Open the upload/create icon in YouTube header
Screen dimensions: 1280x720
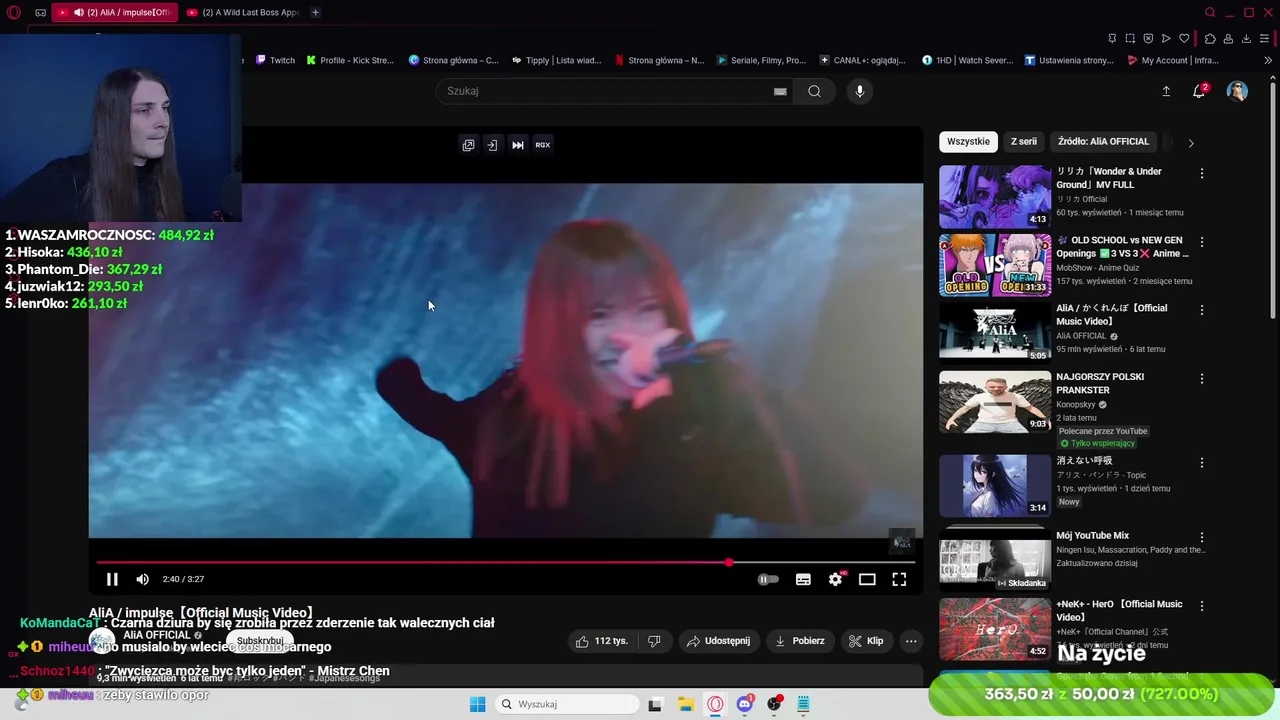(x=1166, y=91)
